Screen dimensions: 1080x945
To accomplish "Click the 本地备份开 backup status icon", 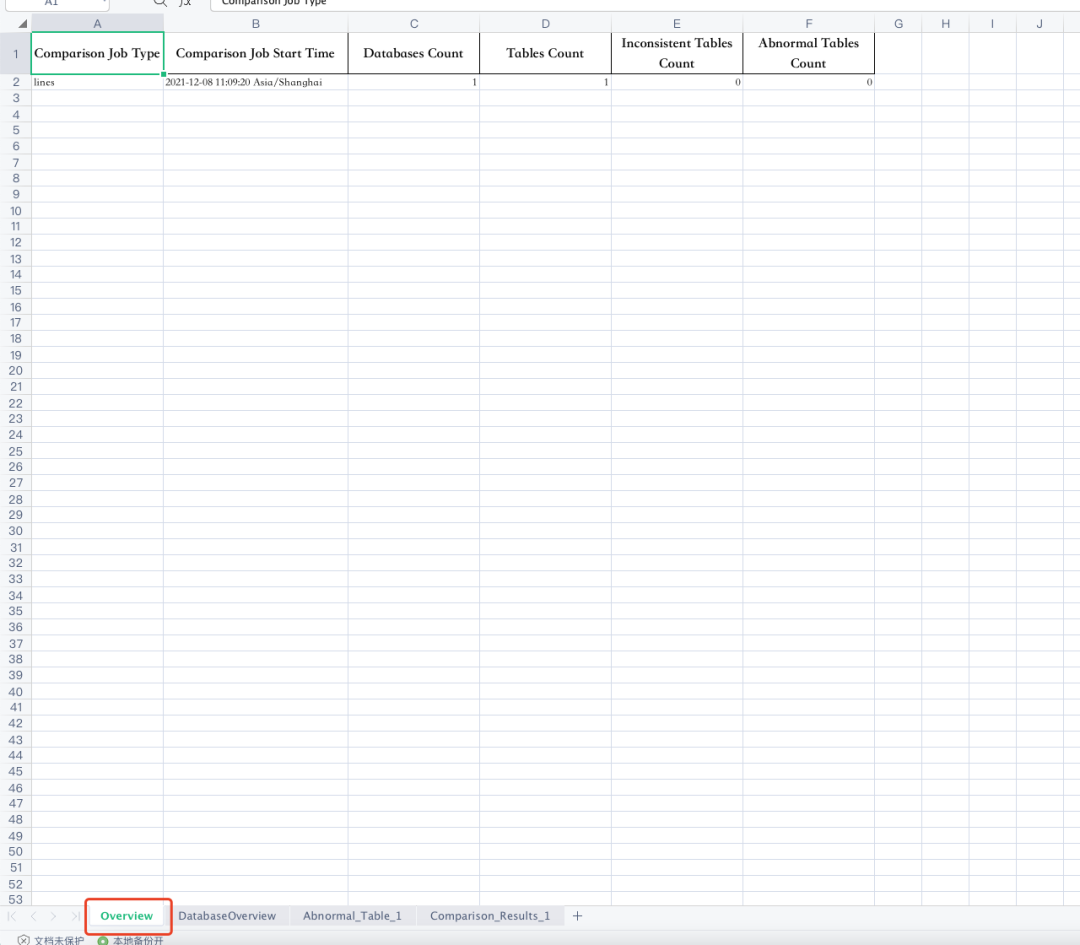I will coord(103,940).
